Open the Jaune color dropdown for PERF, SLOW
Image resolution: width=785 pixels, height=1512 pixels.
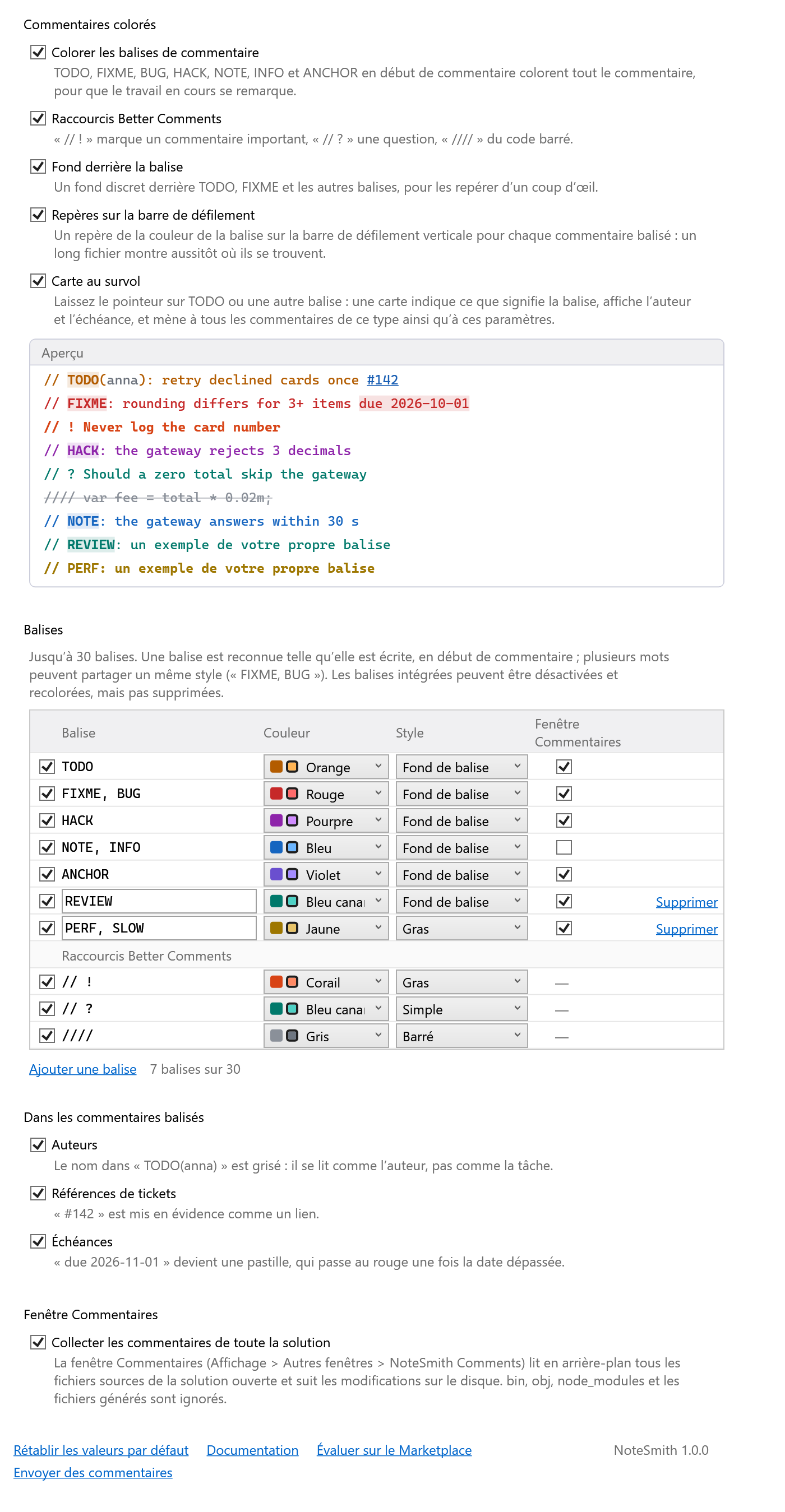pyautogui.click(x=326, y=928)
